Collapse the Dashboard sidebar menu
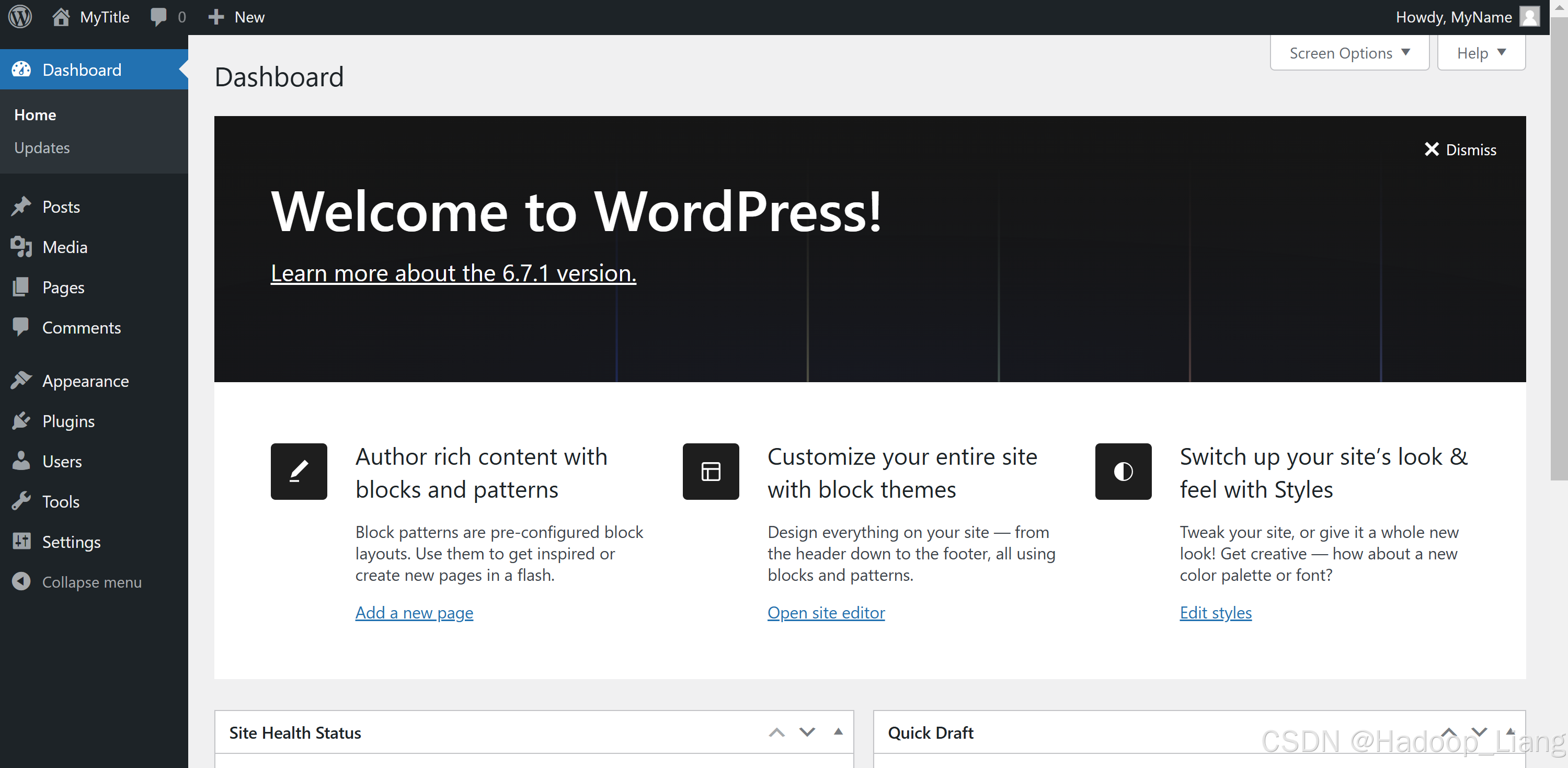Screen dimensions: 1568x768 point(91,582)
